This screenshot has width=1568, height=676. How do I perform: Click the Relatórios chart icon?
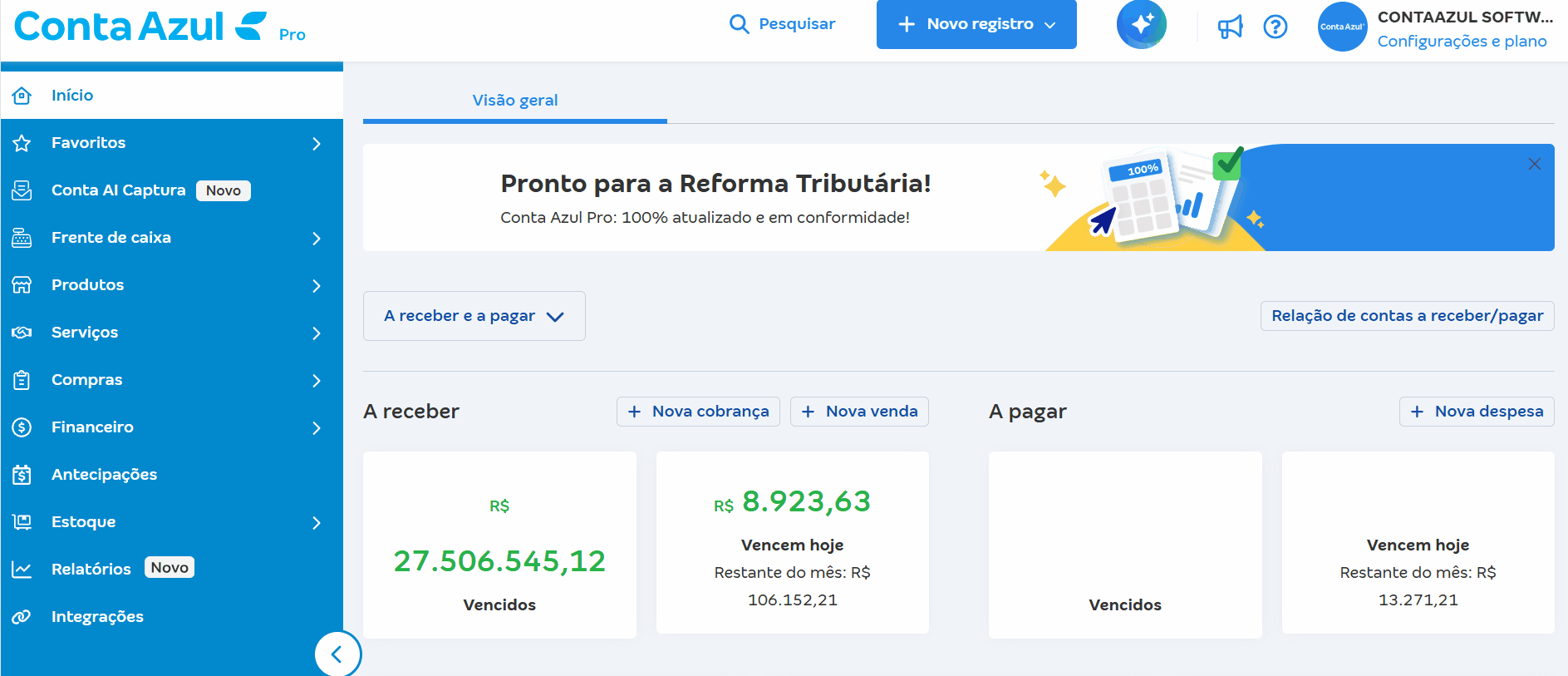22,570
